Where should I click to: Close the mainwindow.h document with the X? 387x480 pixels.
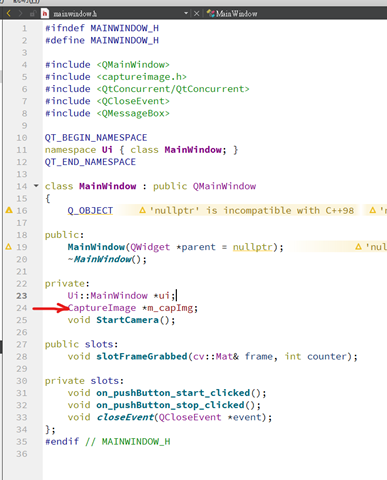[196, 13]
